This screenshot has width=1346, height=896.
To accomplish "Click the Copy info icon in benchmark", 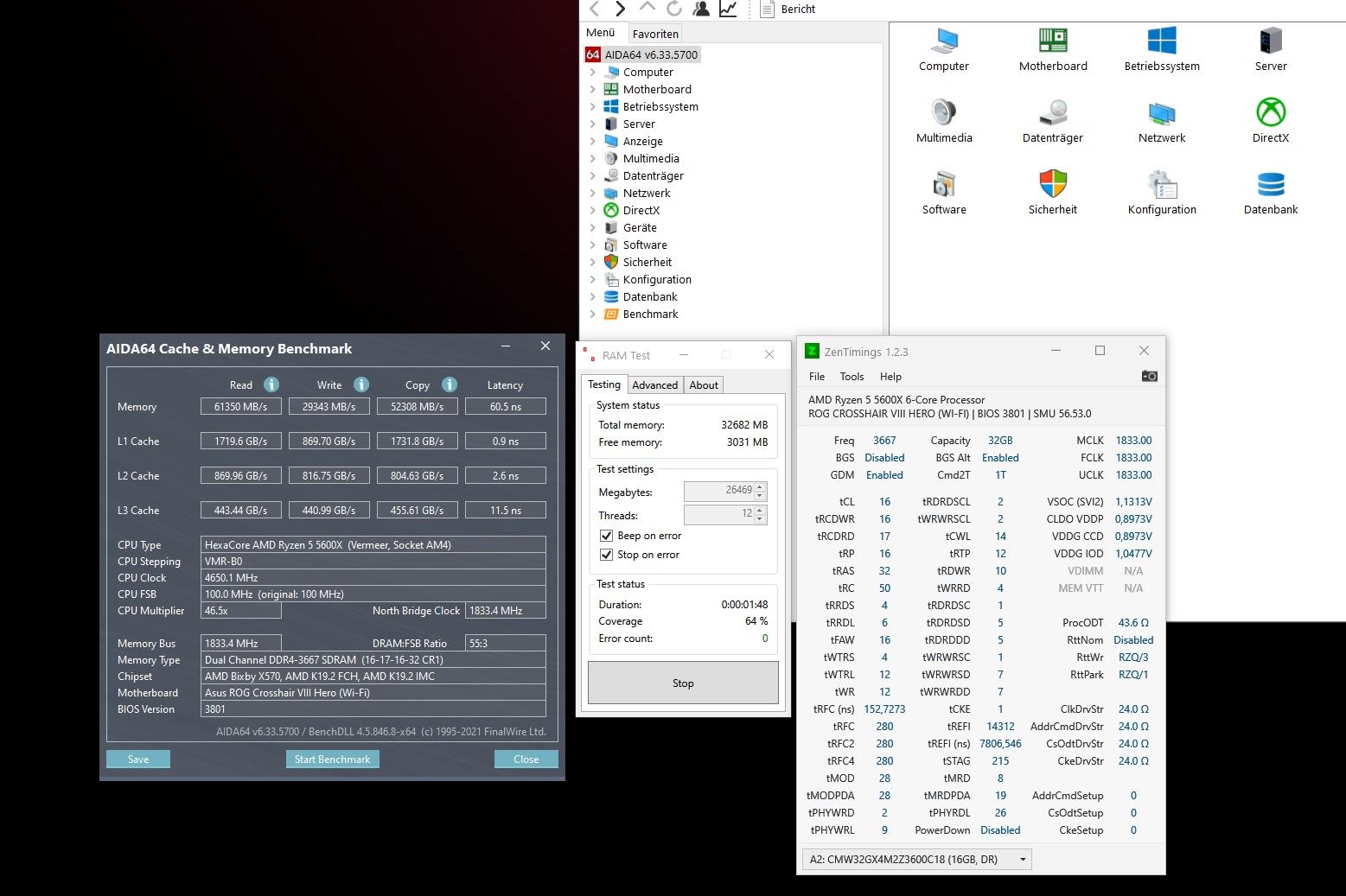I will [449, 384].
